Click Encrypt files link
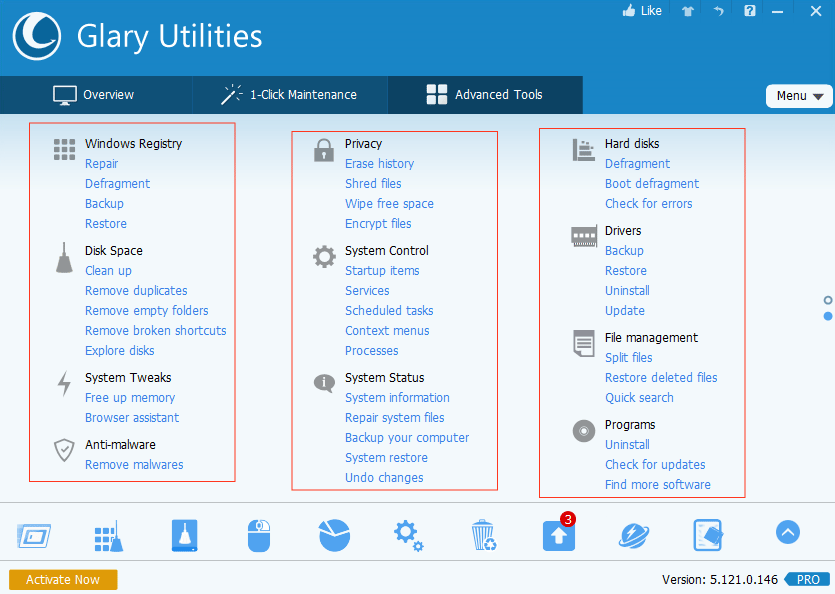Image resolution: width=835 pixels, height=594 pixels. [x=378, y=224]
